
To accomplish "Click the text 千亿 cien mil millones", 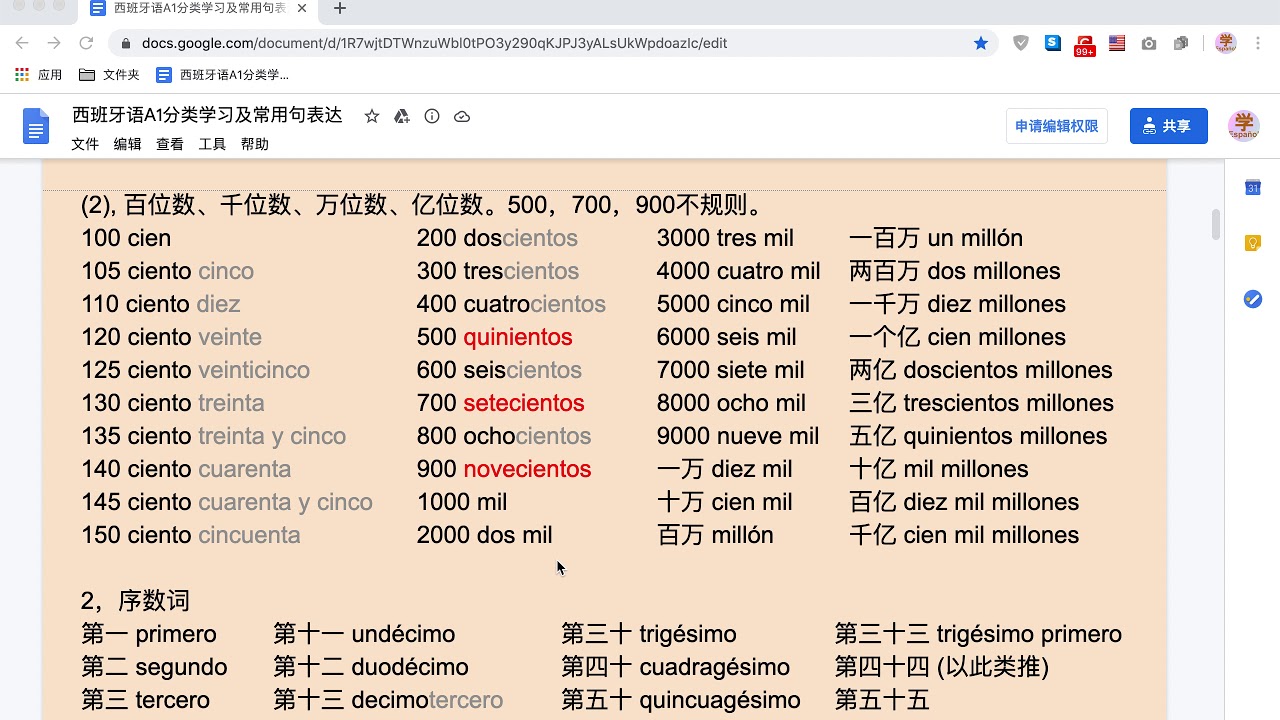I will point(964,535).
